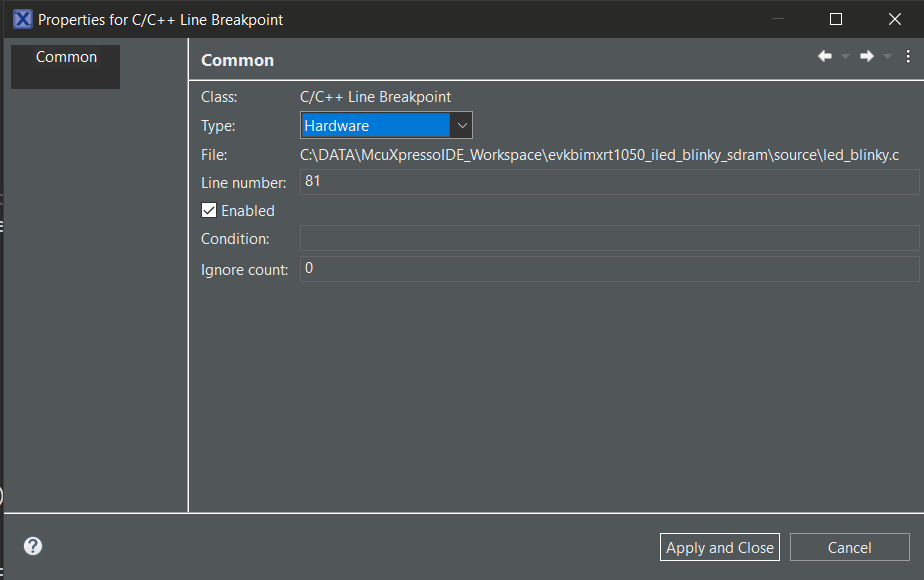924x580 pixels.
Task: Maximize the Properties dialog window
Action: tap(836, 19)
